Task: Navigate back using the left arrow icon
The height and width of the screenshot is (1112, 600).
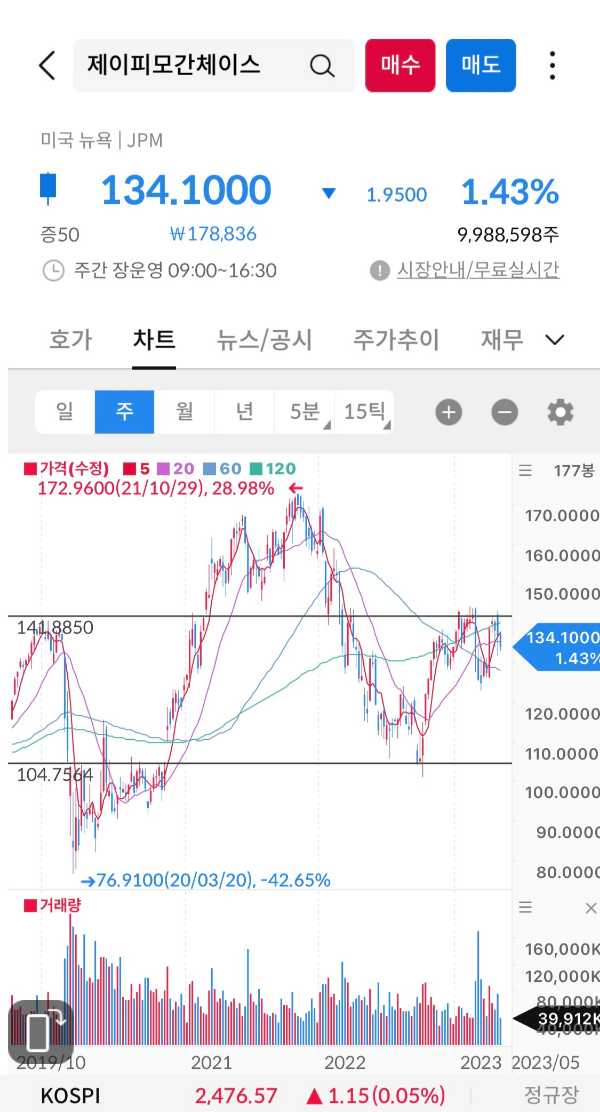Action: click(45, 64)
